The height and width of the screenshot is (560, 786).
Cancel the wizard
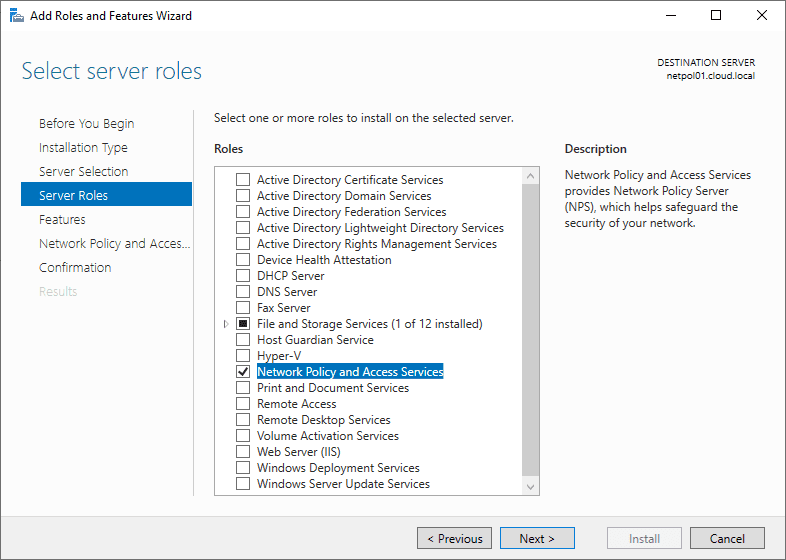pos(727,539)
